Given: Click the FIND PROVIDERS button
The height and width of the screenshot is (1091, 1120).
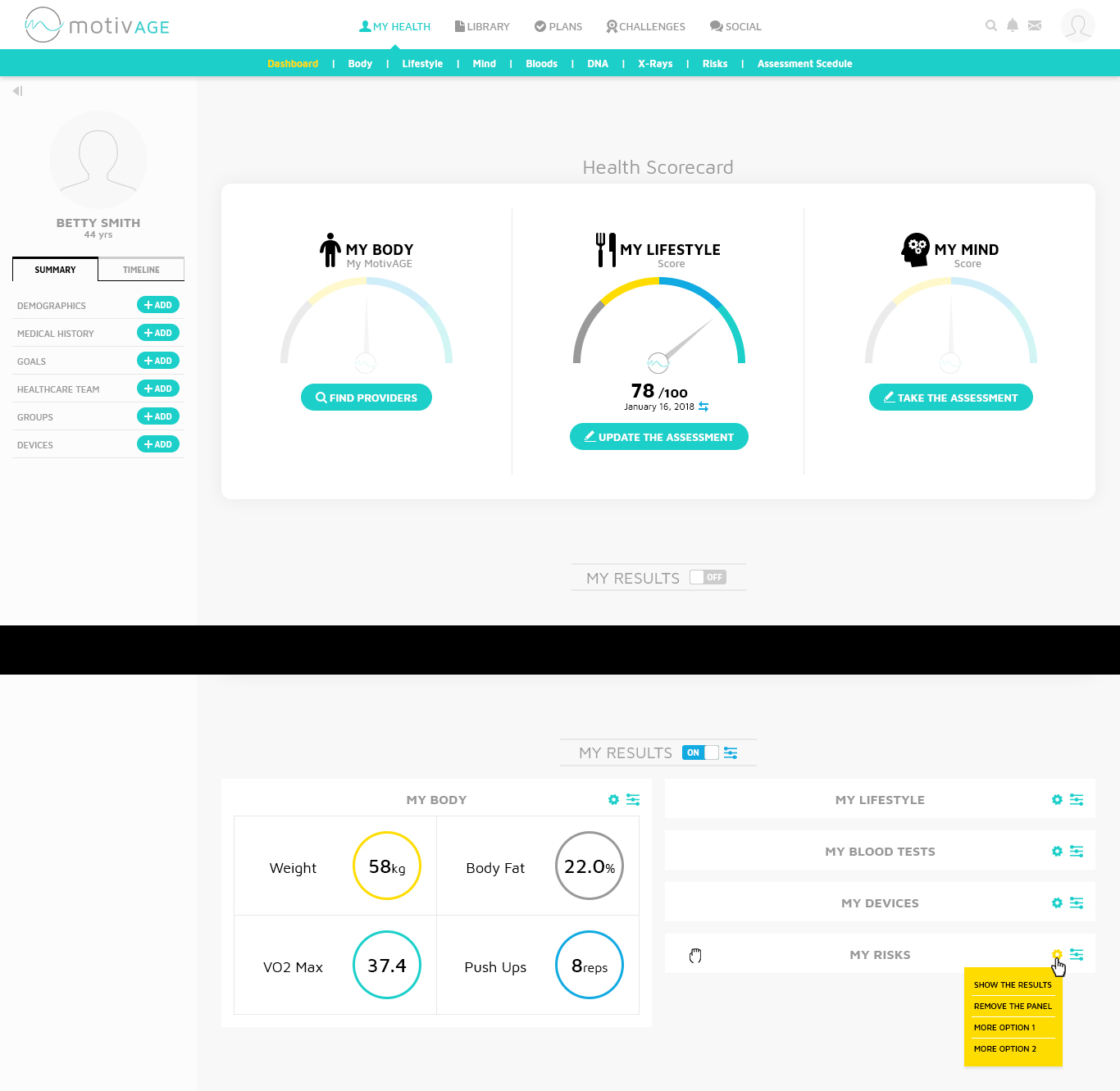Looking at the screenshot, I should 366,397.
